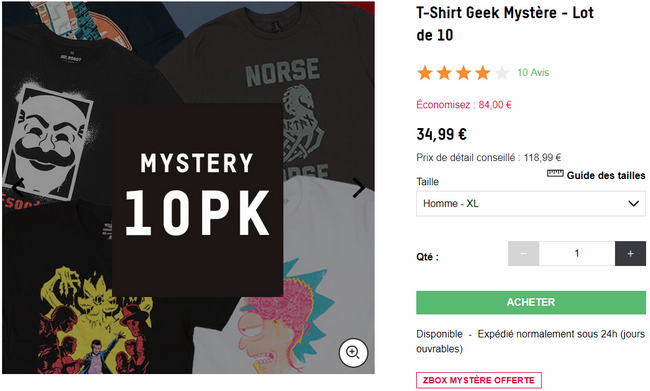The height and width of the screenshot is (391, 650).
Task: Click the third orange rating star
Action: click(x=463, y=73)
